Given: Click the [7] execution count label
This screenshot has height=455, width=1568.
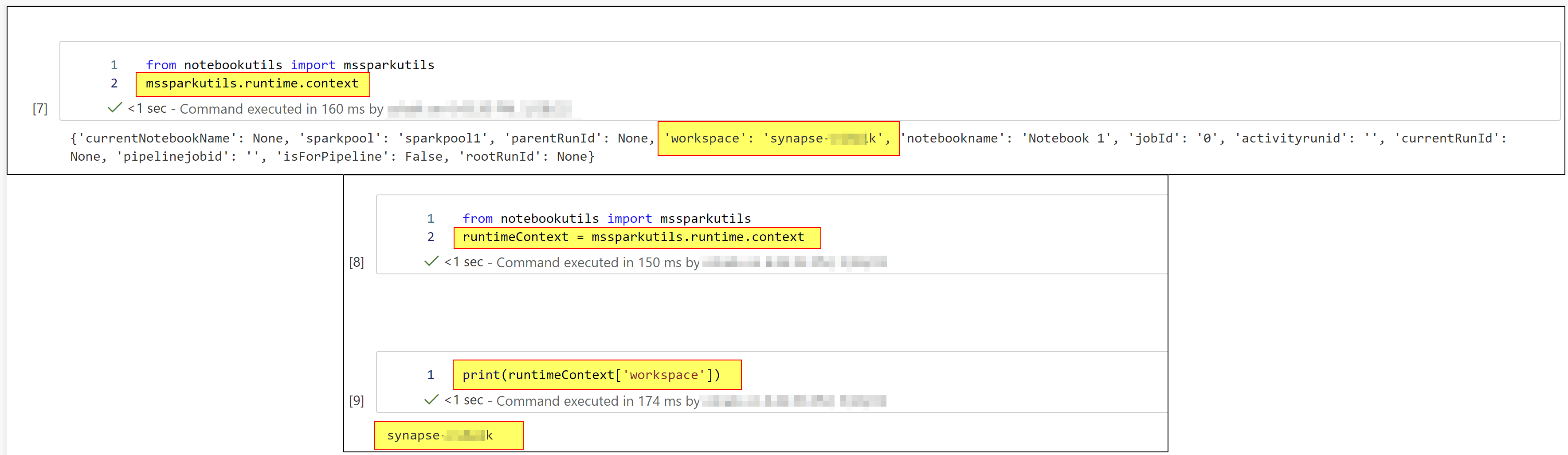Looking at the screenshot, I should point(39,109).
